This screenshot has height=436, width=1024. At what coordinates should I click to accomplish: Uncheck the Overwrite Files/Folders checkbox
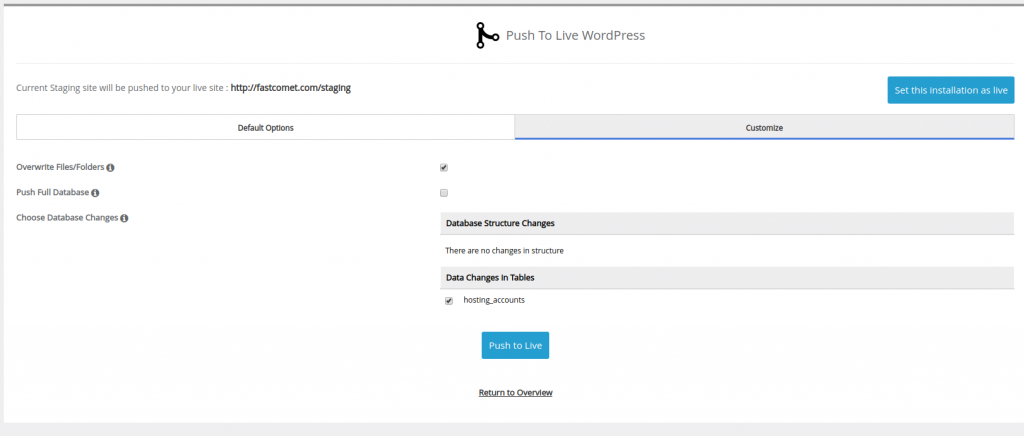pos(444,167)
